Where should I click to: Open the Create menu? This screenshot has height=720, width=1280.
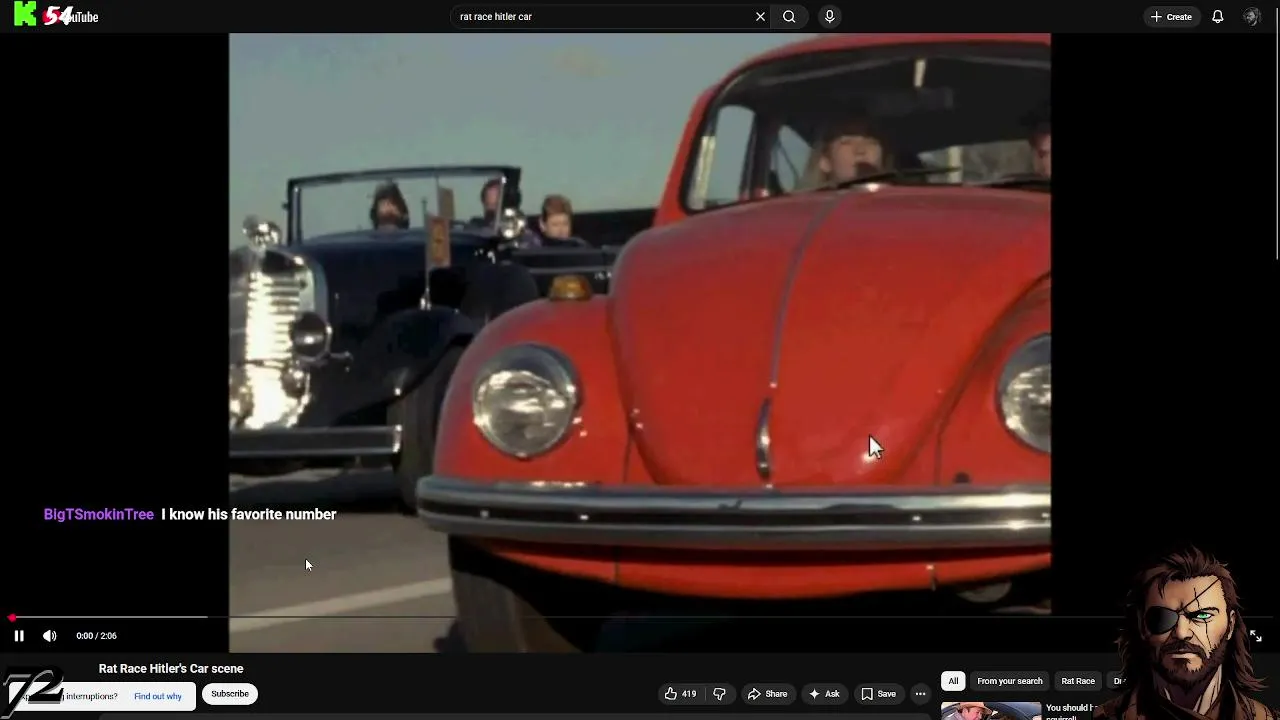click(1171, 16)
